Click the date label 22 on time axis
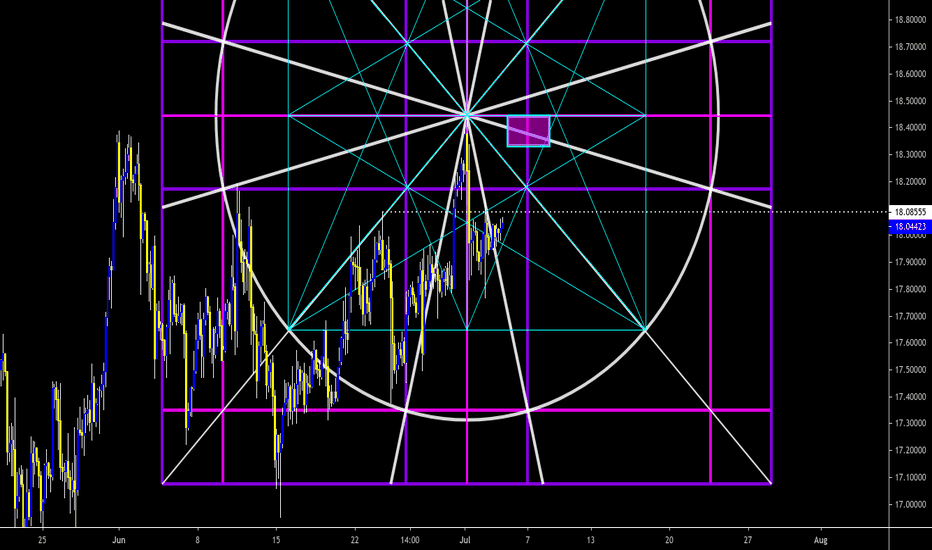 click(355, 540)
